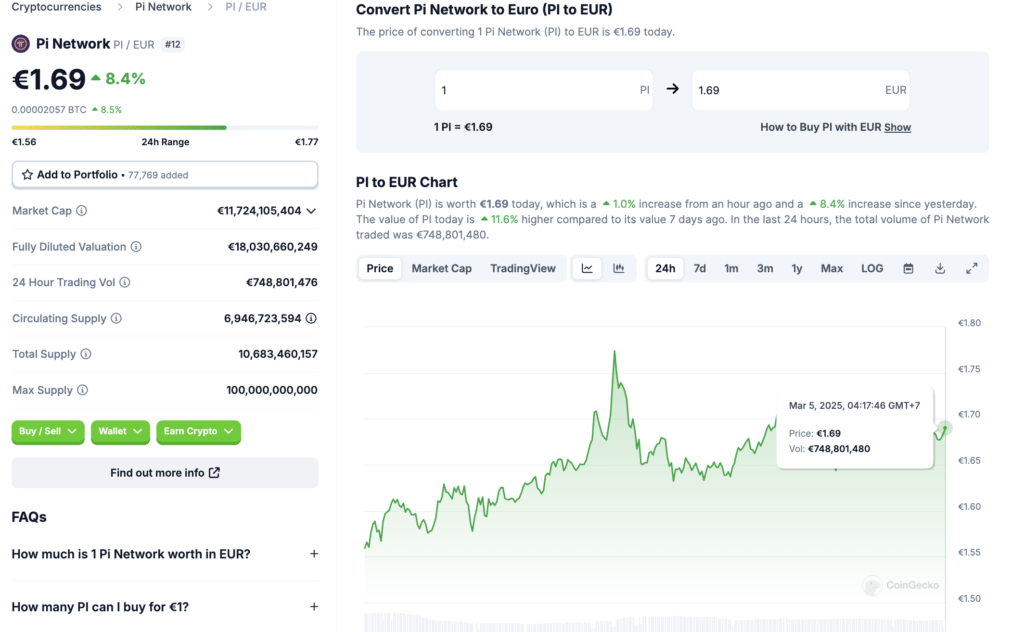Expand chart to fullscreen icon

972,268
